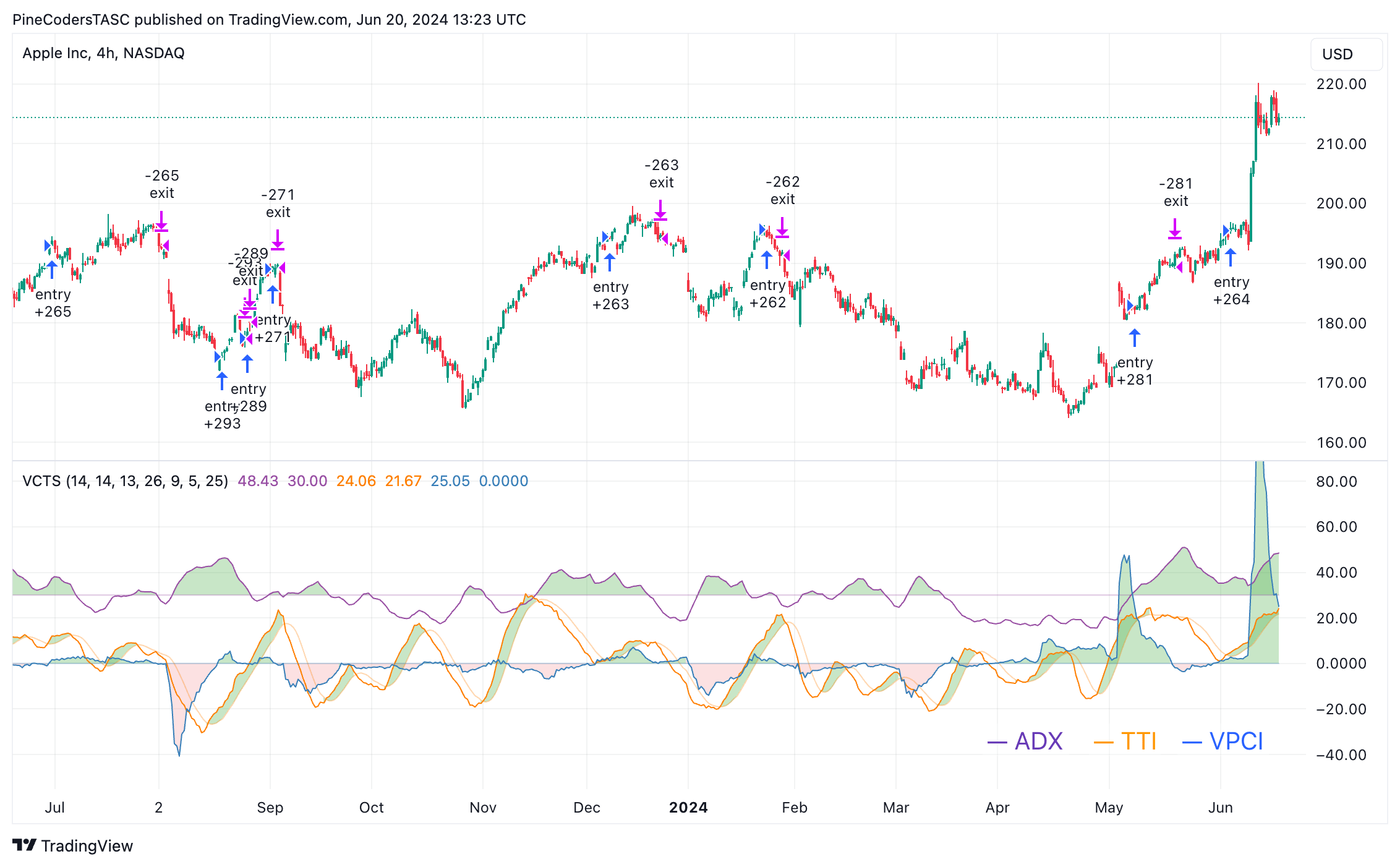Click the 21.67 signal value

click(403, 481)
